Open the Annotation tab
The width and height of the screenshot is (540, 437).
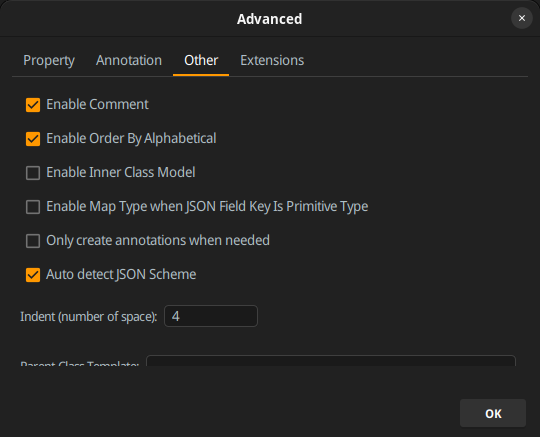tap(129, 61)
